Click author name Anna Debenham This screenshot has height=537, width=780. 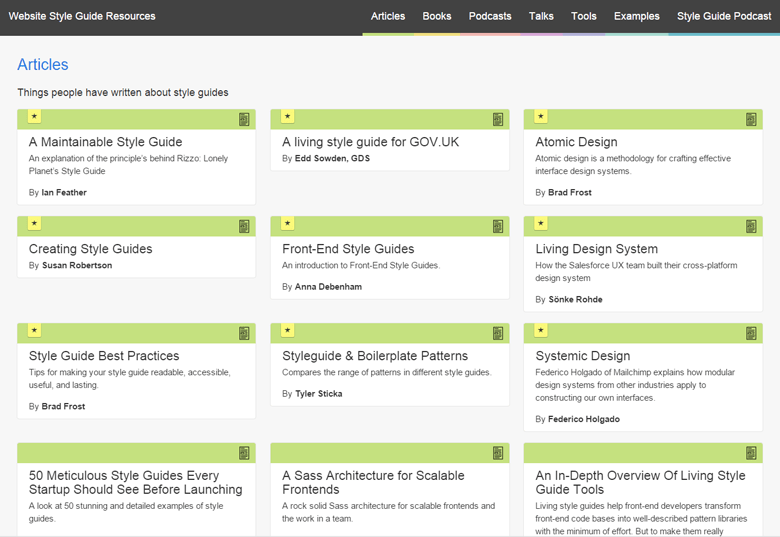click(x=328, y=287)
